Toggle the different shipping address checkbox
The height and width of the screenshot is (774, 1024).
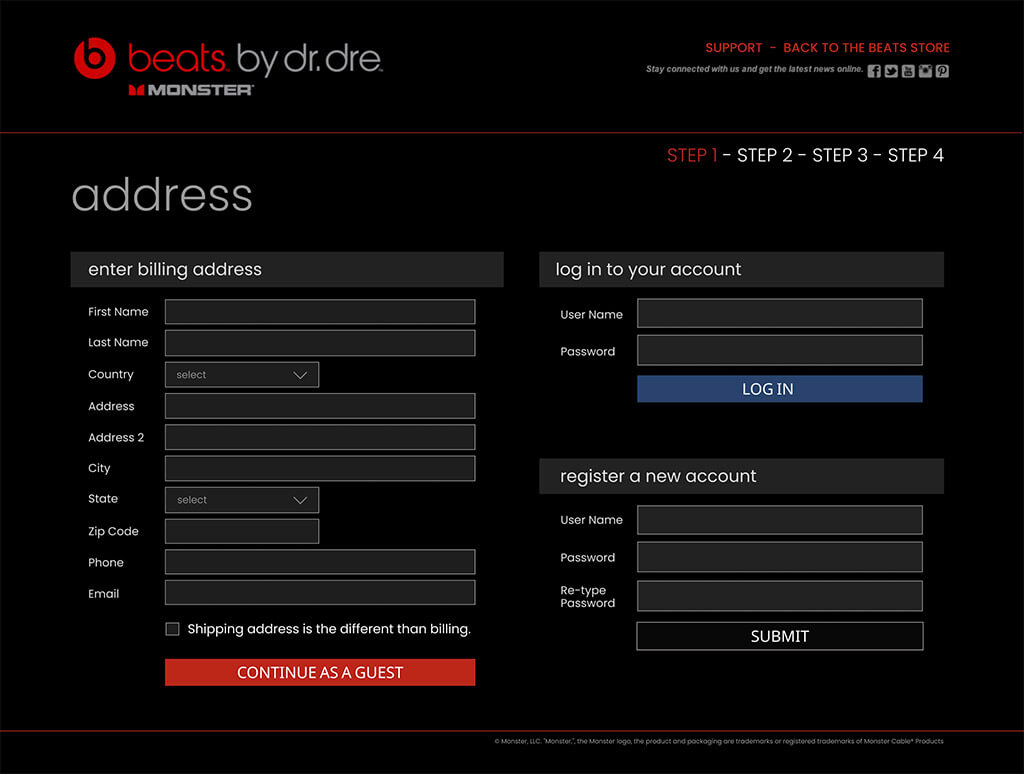[172, 629]
